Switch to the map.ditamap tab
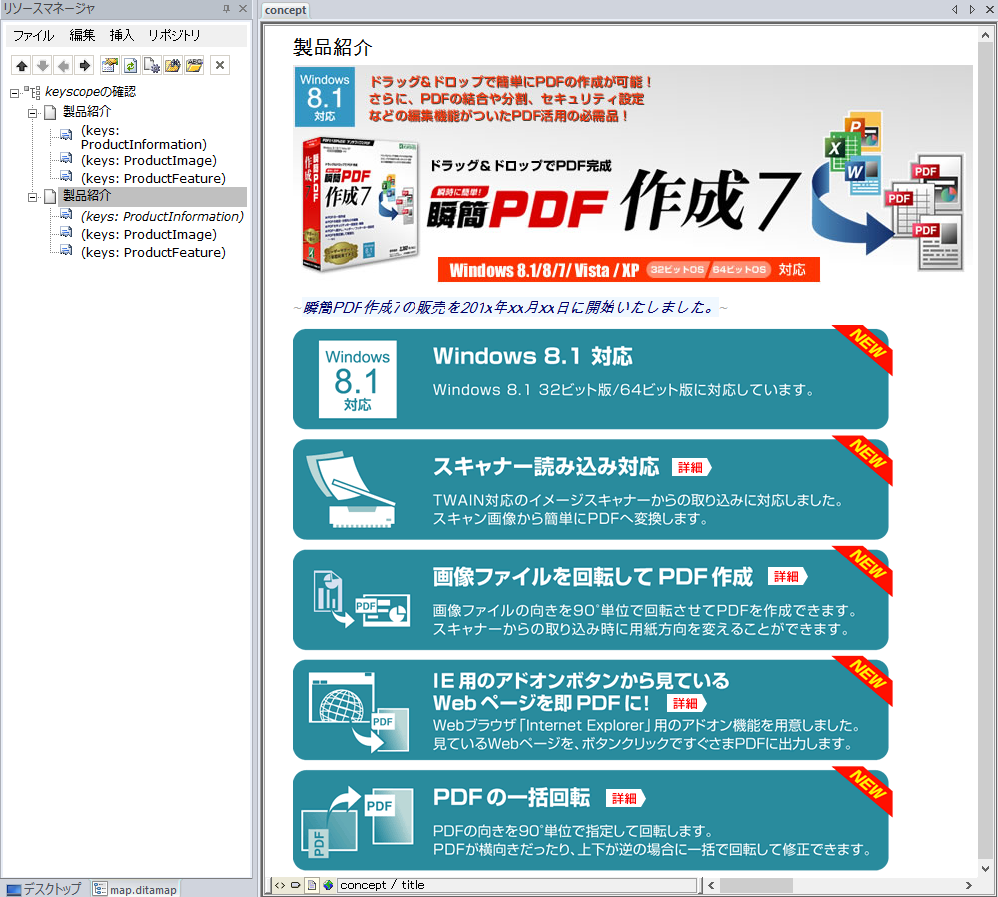The image size is (998, 897). (136, 889)
